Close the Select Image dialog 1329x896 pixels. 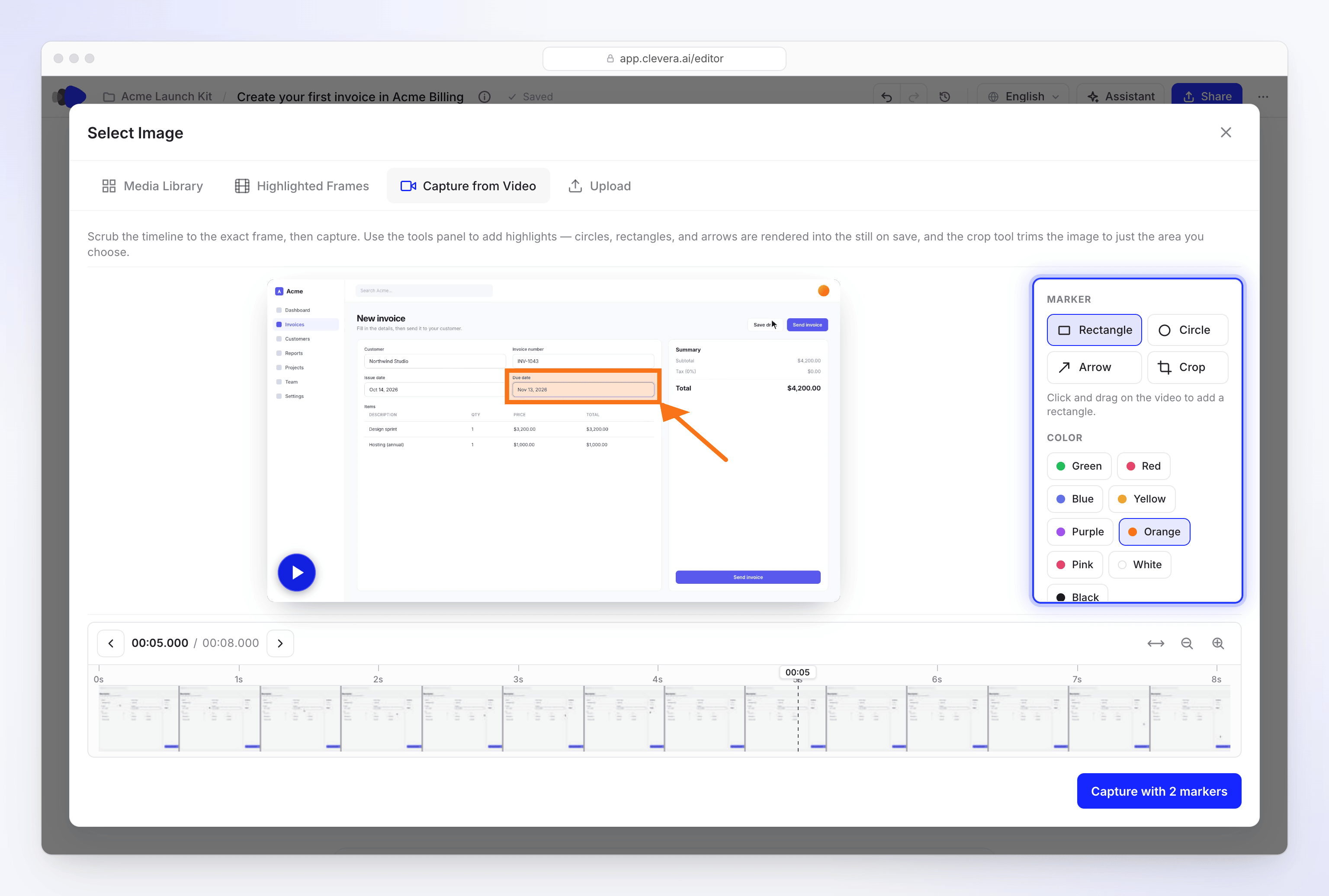(1226, 133)
